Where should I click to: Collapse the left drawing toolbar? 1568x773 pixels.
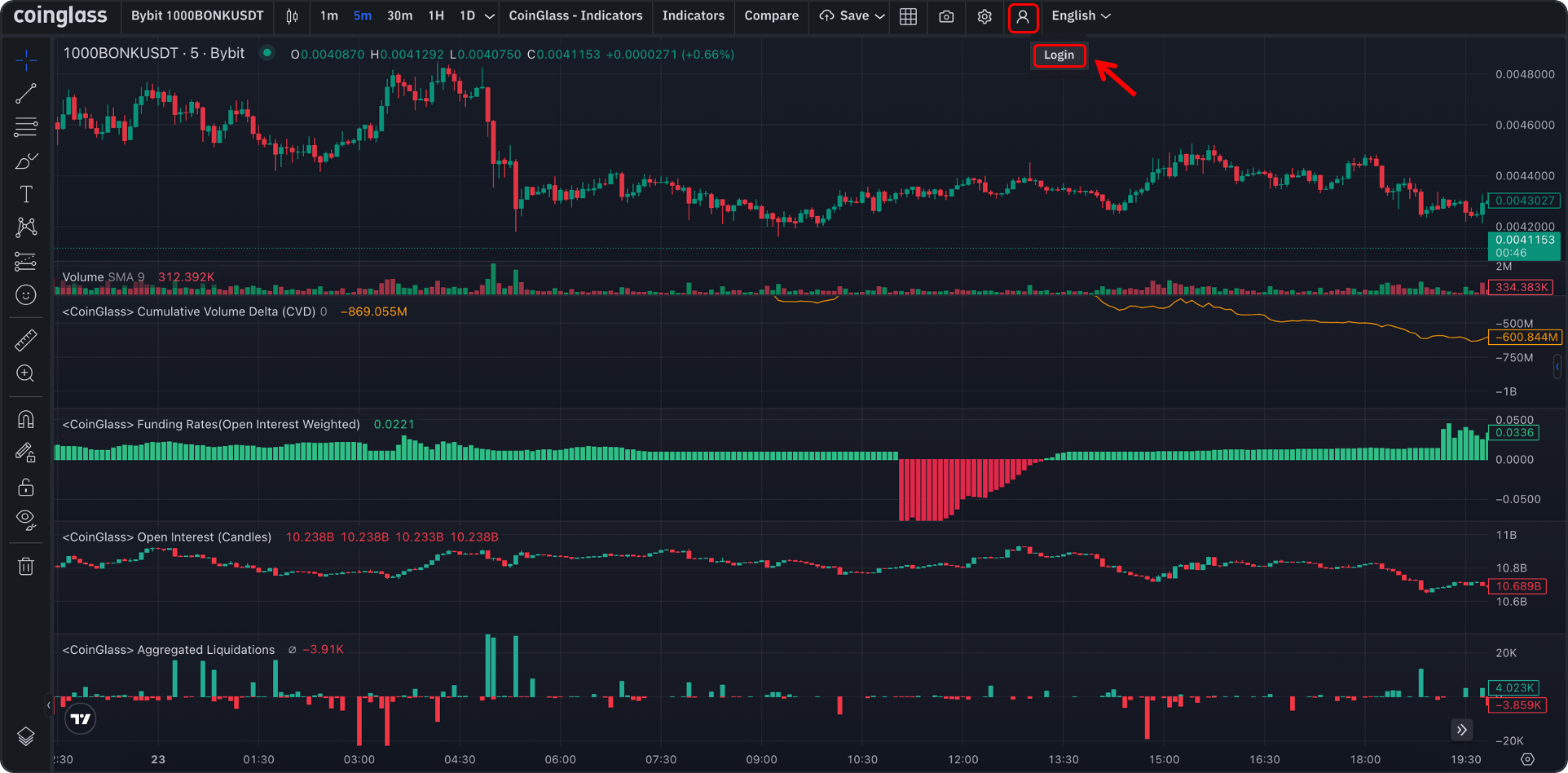coord(49,705)
